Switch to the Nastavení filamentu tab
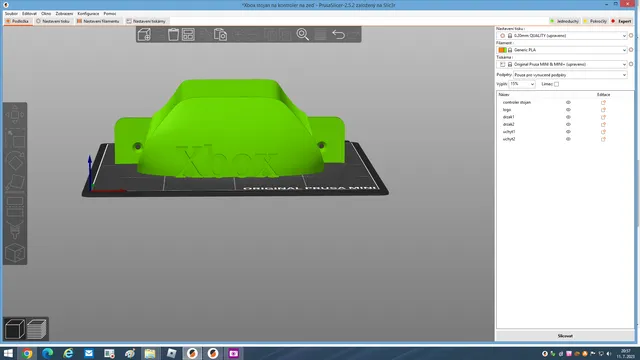Viewport: 640px width, 360px height. click(98, 21)
